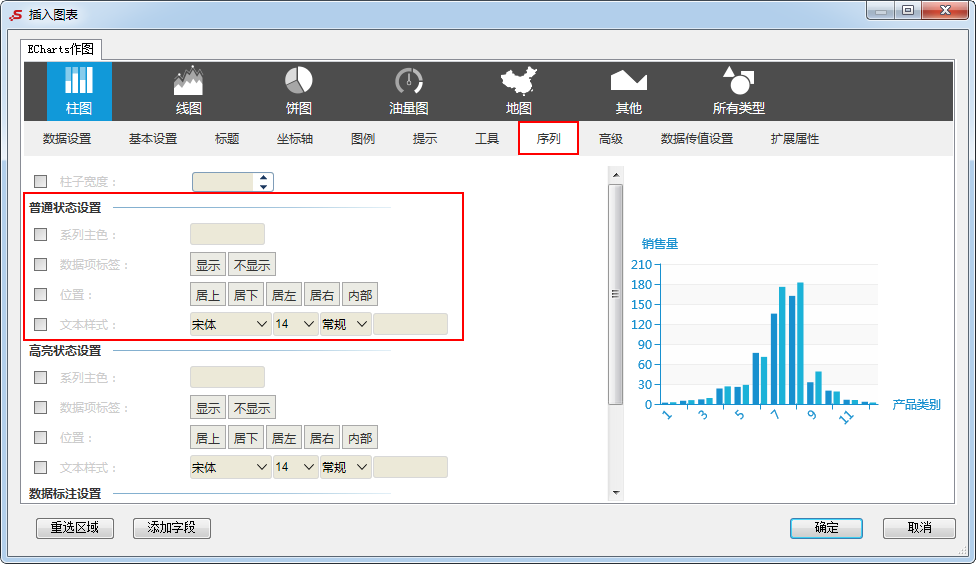Viewport: 976px width, 564px height.
Task: Click 显示 button in 高亮状态设置
Action: 208,408
